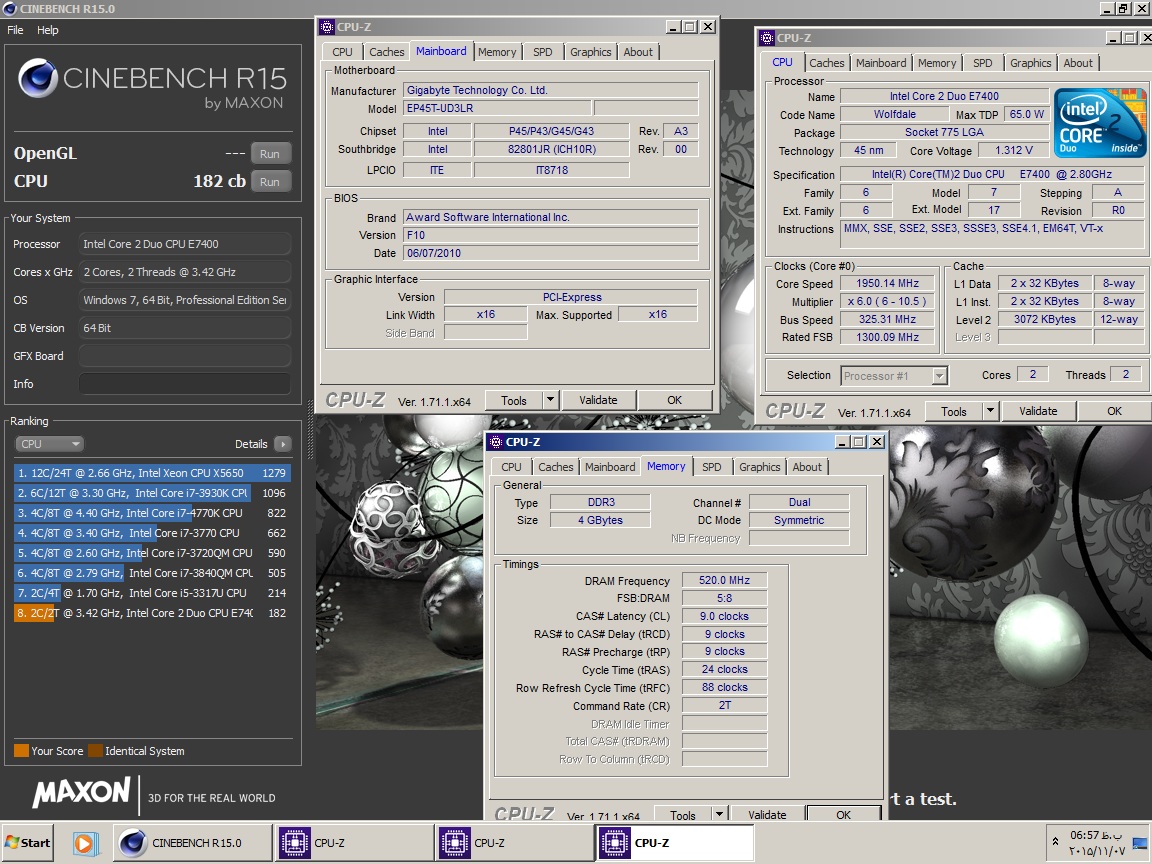The height and width of the screenshot is (864, 1152).
Task: Select ranking row Core i7-4770K
Action: coord(152,513)
